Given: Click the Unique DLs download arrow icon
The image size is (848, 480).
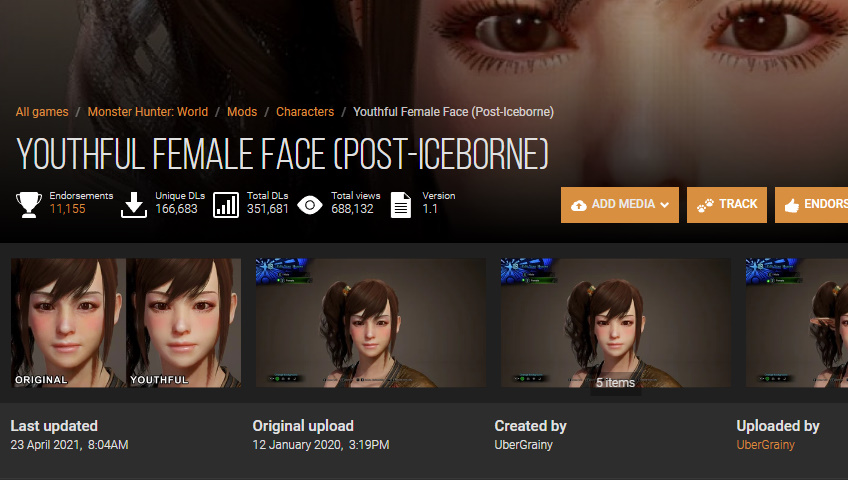Looking at the screenshot, I should [x=134, y=205].
